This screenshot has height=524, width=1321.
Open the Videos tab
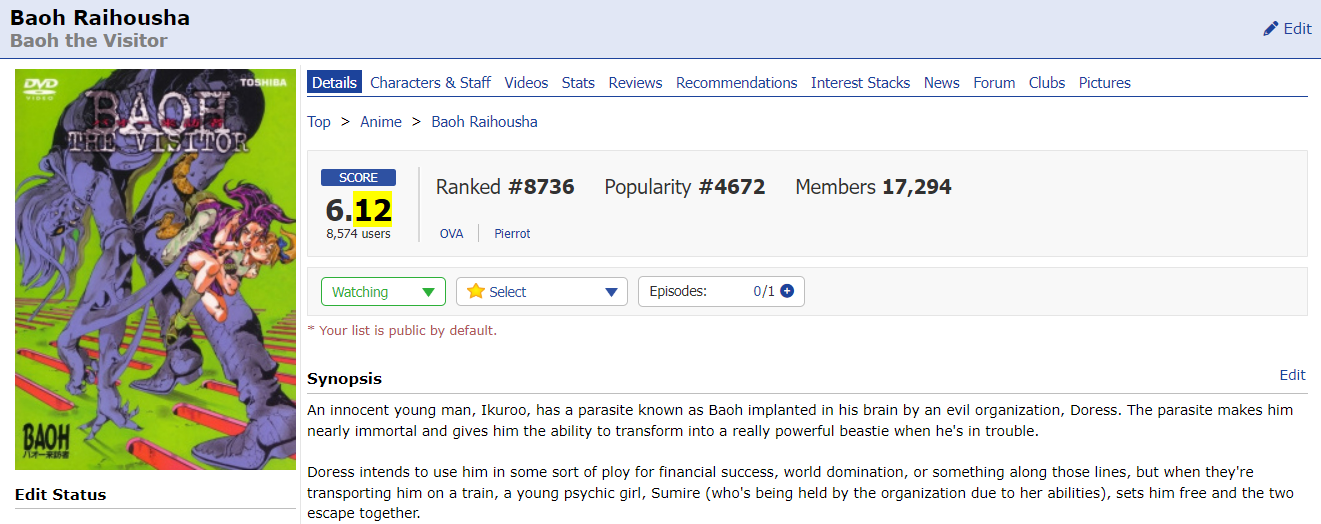pyautogui.click(x=526, y=83)
